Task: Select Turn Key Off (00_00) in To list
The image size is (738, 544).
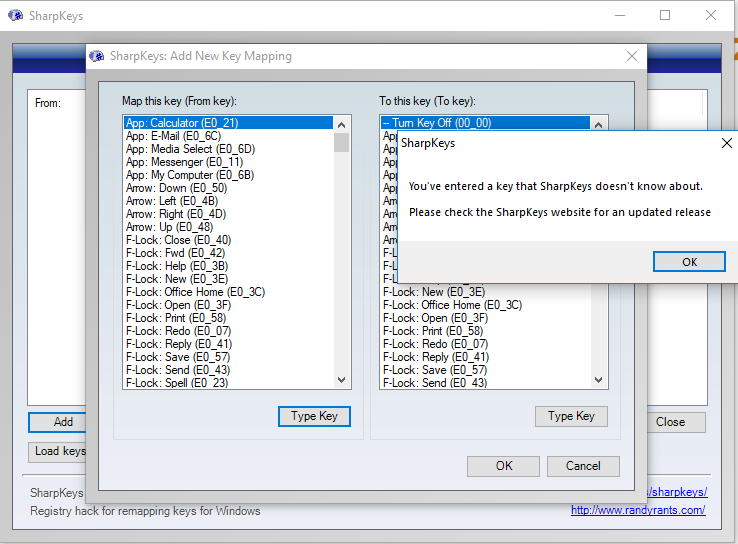Action: [485, 123]
